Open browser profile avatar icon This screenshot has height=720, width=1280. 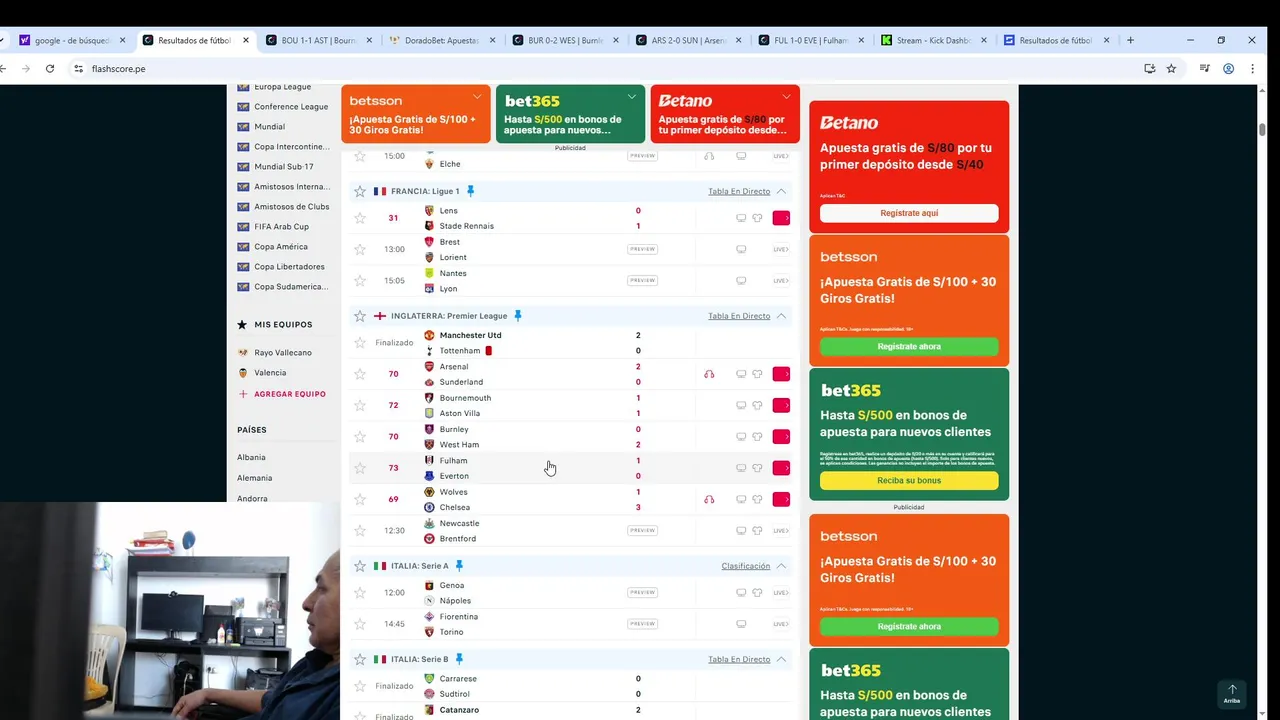[1228, 69]
